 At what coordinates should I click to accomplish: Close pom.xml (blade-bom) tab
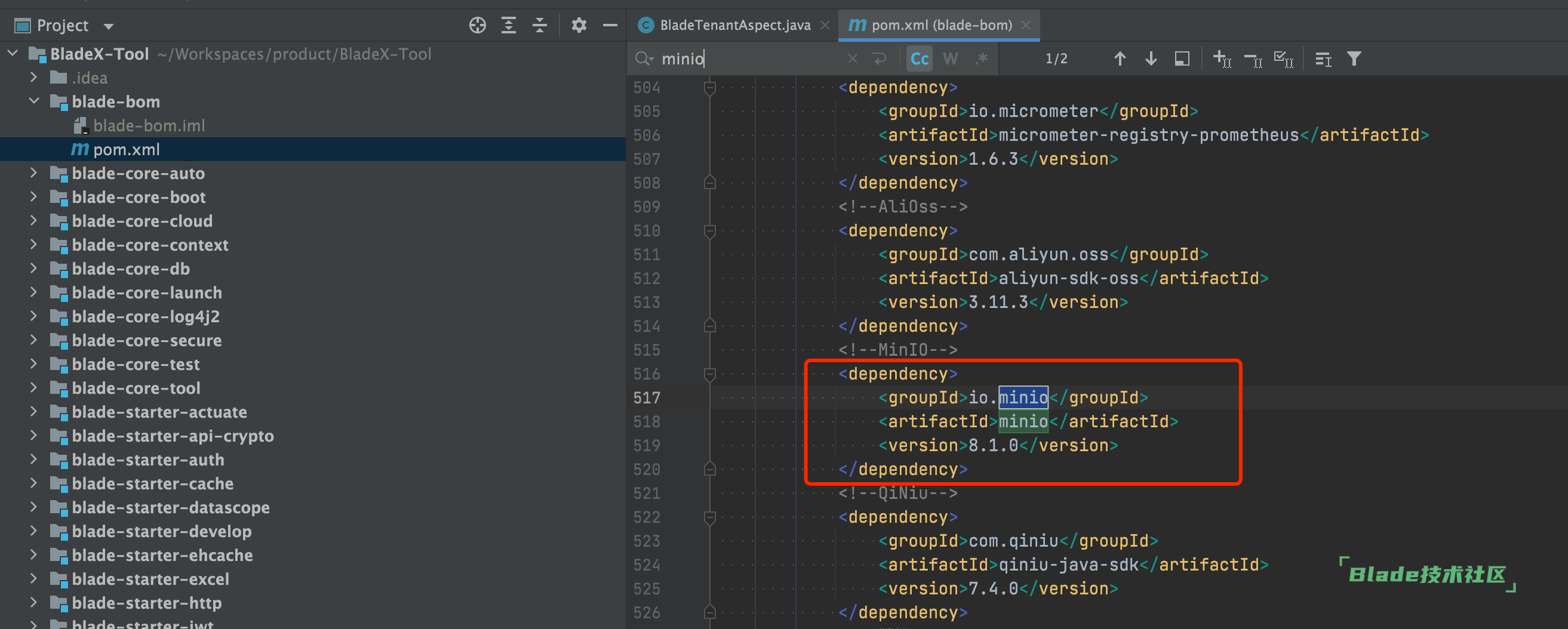[1026, 25]
